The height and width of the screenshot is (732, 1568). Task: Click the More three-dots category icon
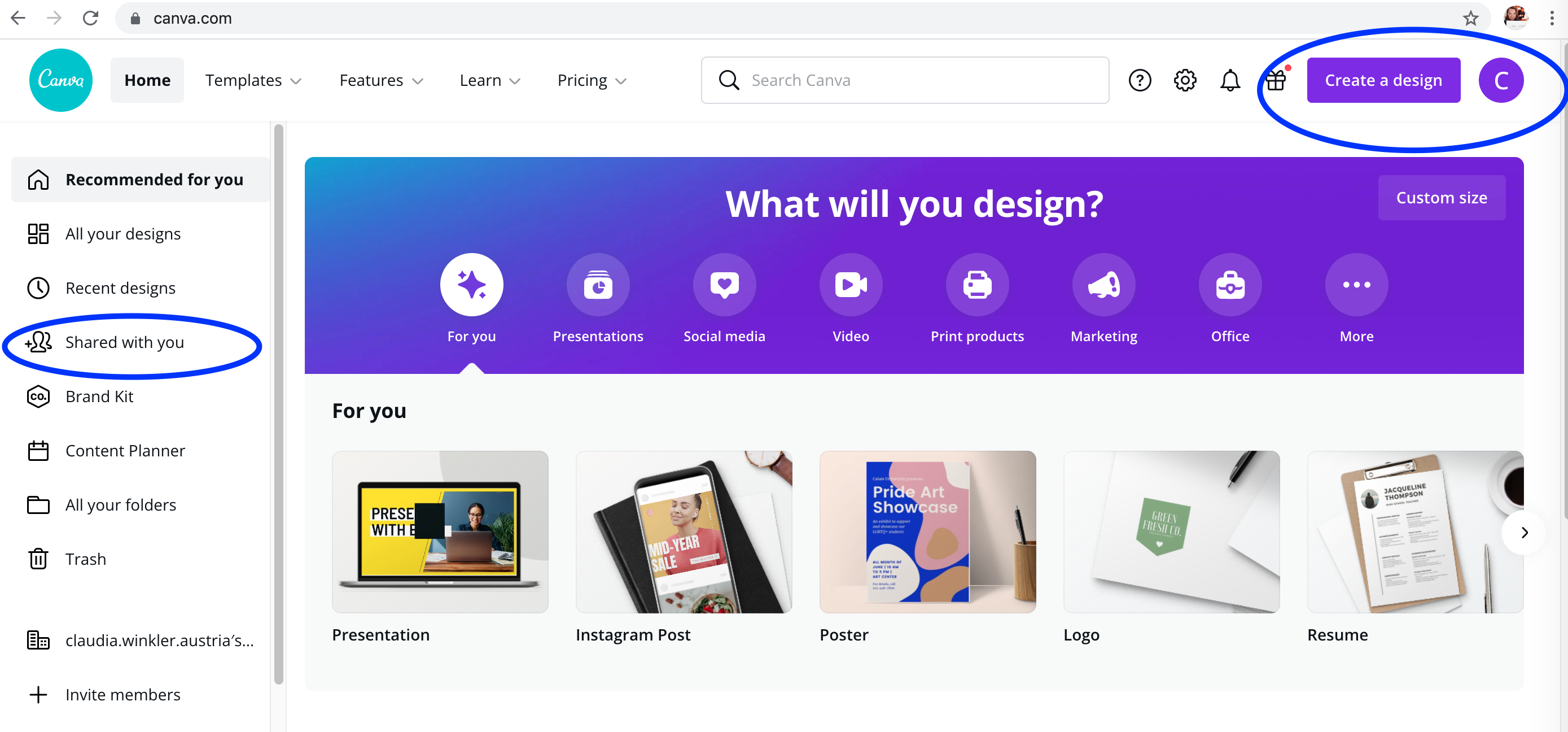click(x=1356, y=285)
